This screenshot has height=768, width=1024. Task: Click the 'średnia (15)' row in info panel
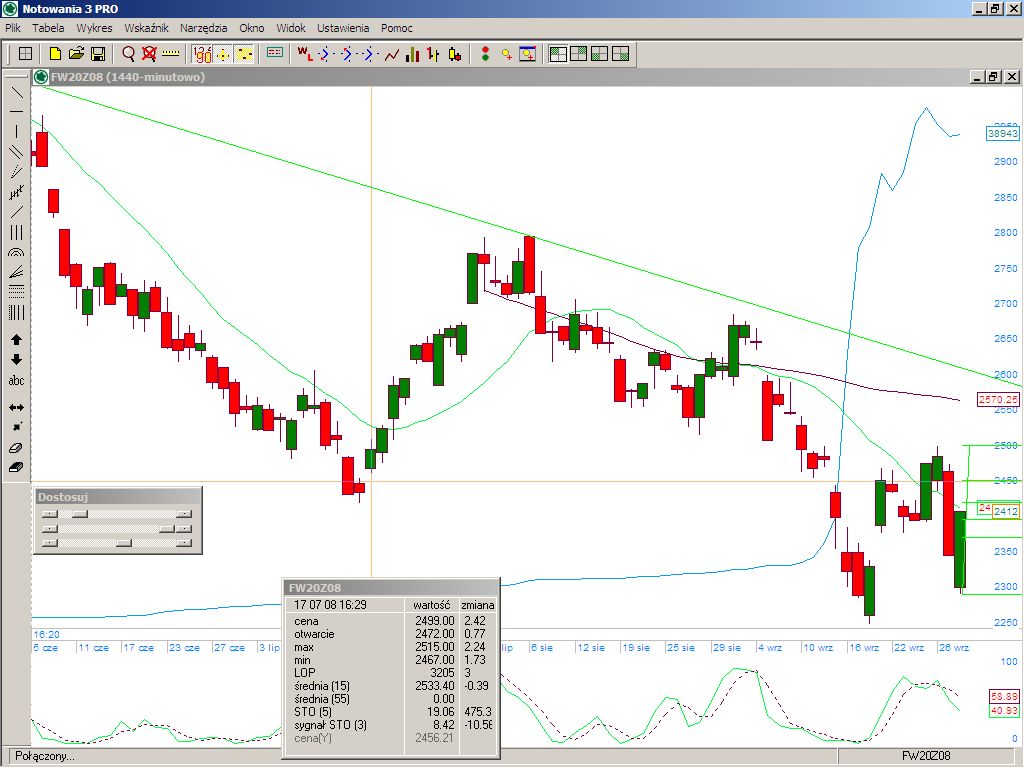coord(391,686)
